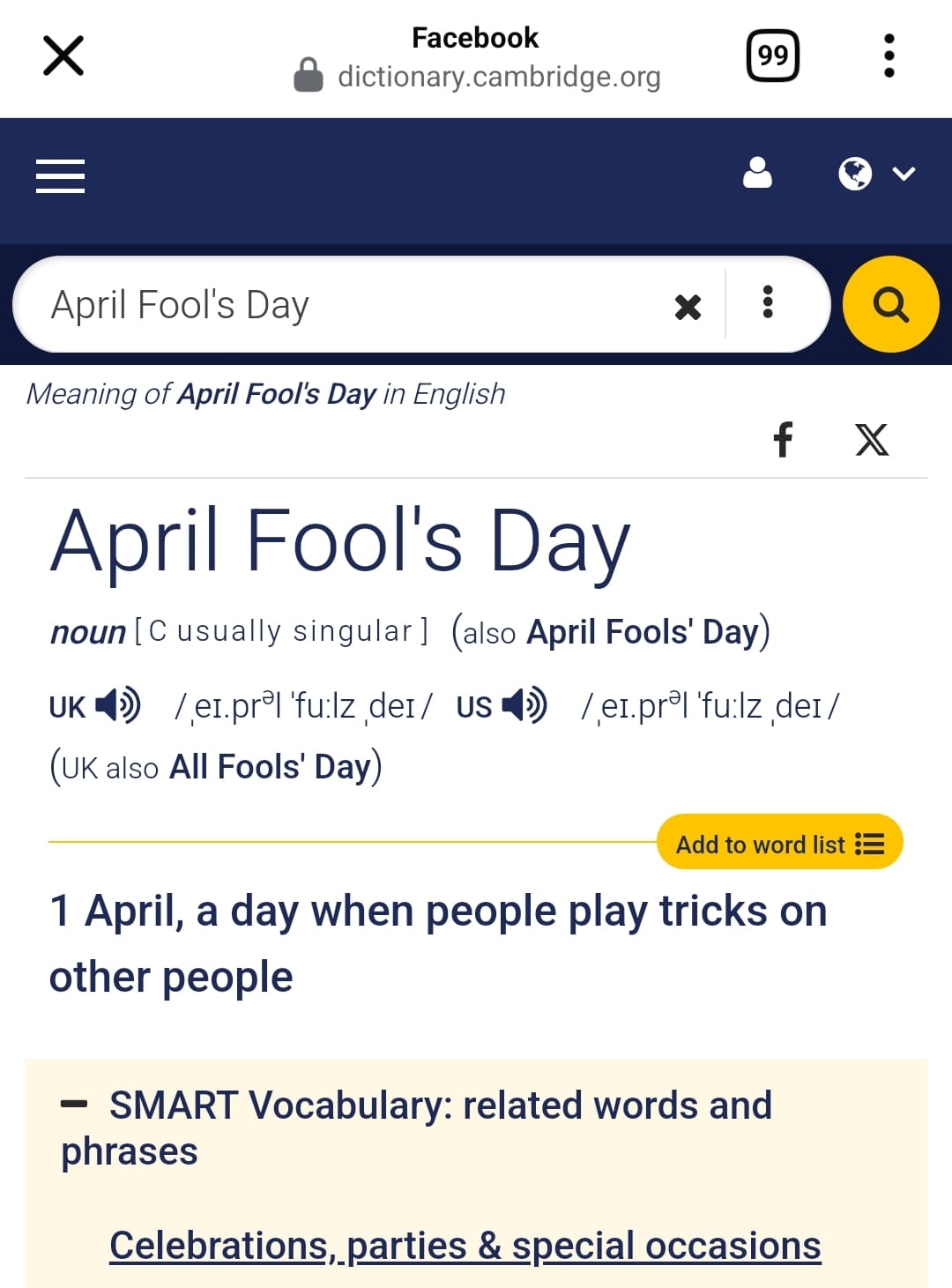Tap the padlock site security icon

coord(308,75)
